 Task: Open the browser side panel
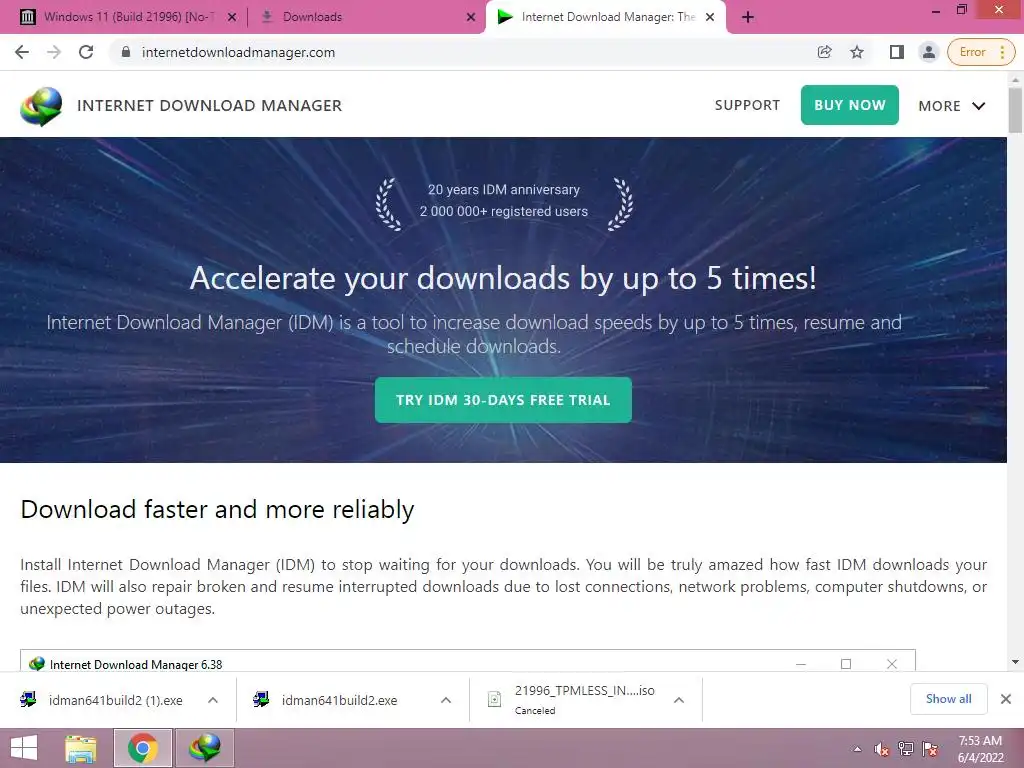click(897, 52)
